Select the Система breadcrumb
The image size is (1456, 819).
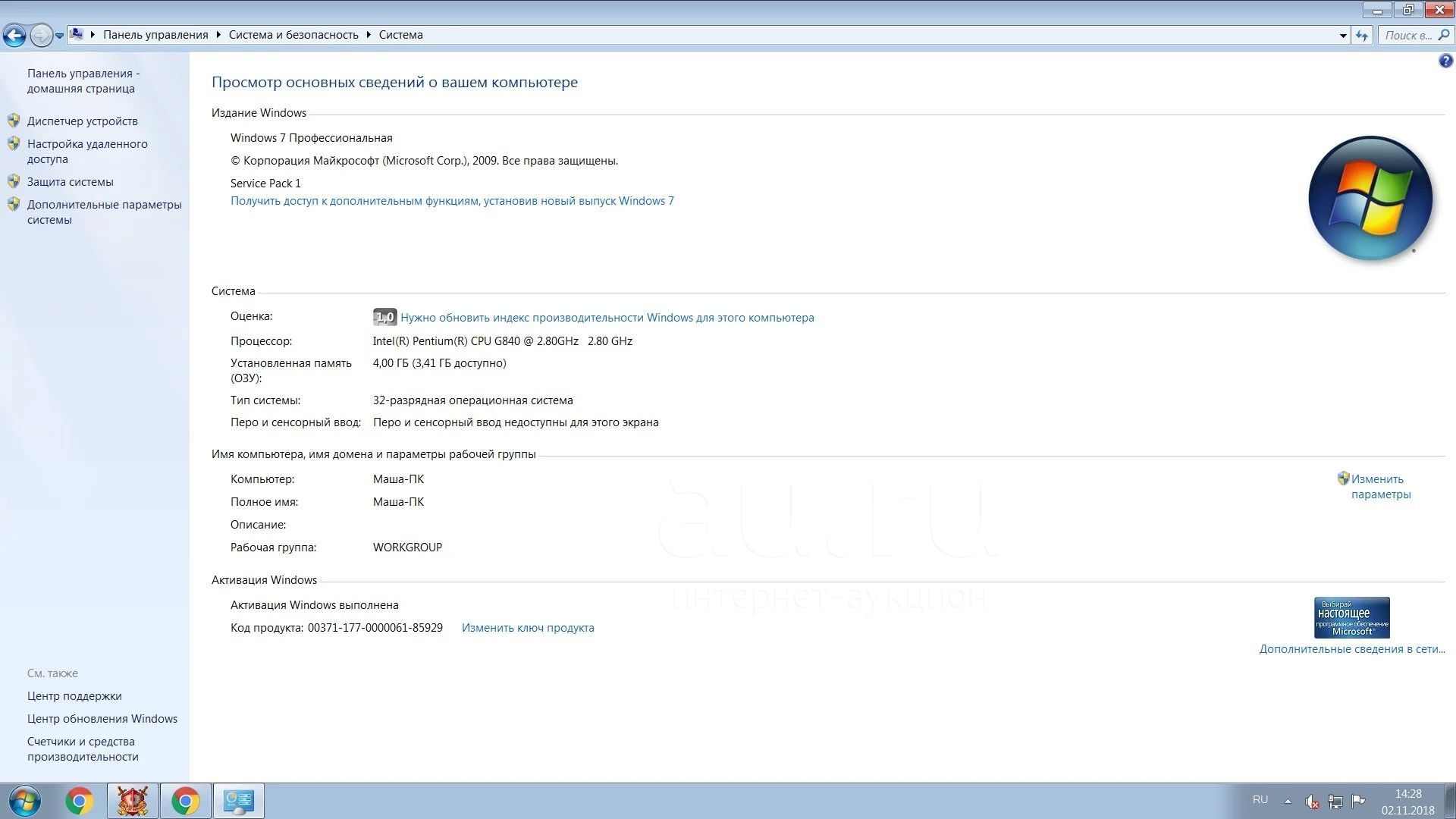click(401, 35)
